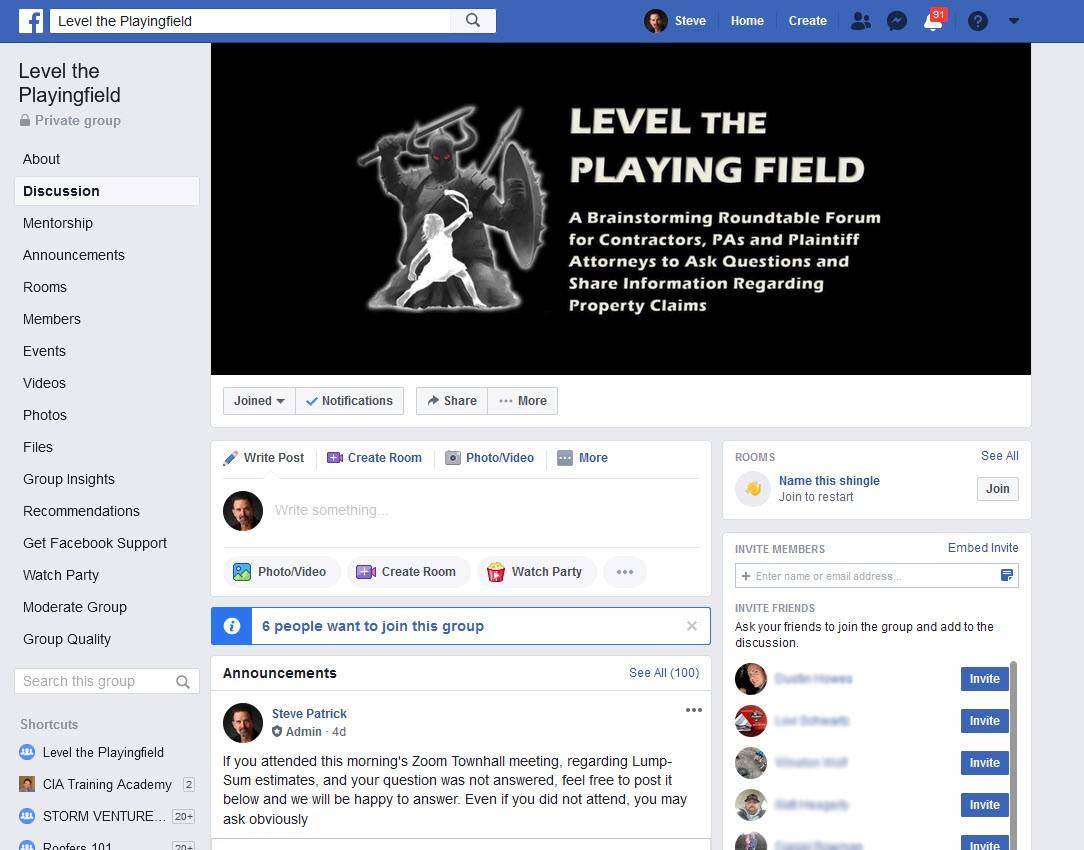Open Recommendations in the sidebar
Screen dimensions: 1084x850
tap(81, 511)
